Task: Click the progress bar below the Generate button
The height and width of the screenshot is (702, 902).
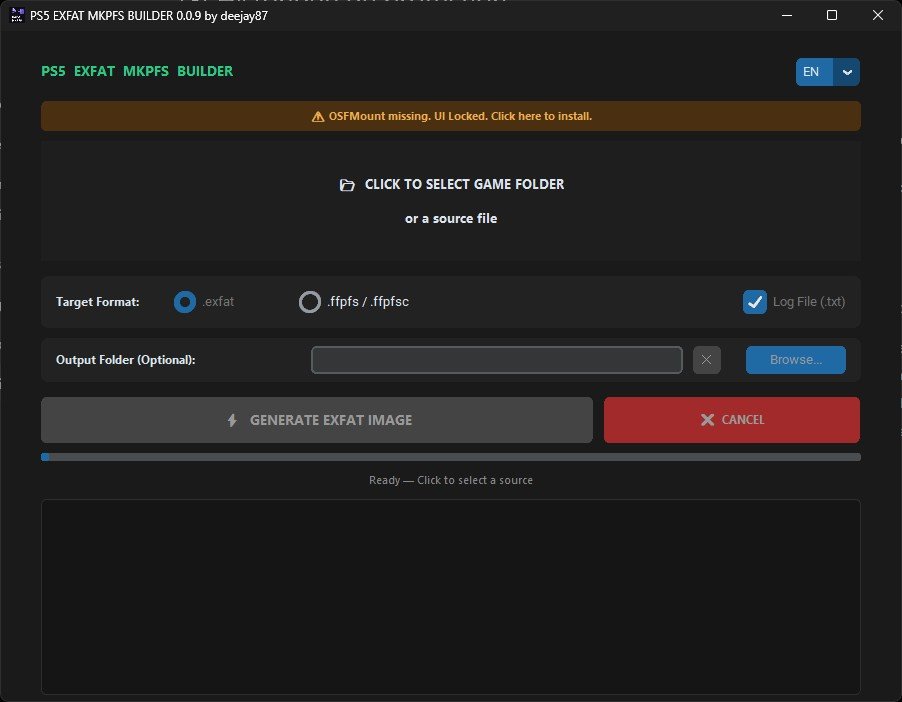Action: 451,457
